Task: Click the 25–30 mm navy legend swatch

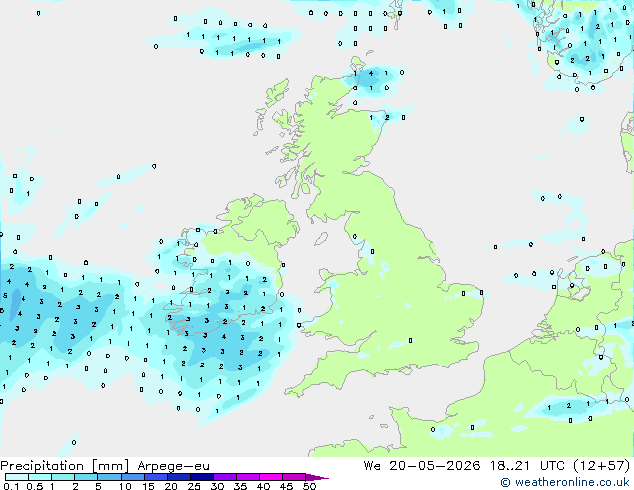Action: pyautogui.click(x=202, y=477)
